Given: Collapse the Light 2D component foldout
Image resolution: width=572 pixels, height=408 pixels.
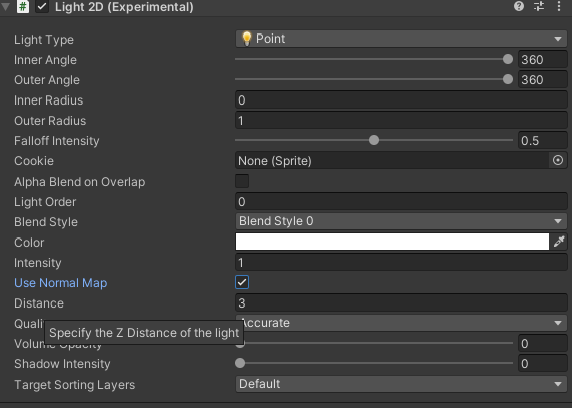Looking at the screenshot, I should pyautogui.click(x=6, y=7).
